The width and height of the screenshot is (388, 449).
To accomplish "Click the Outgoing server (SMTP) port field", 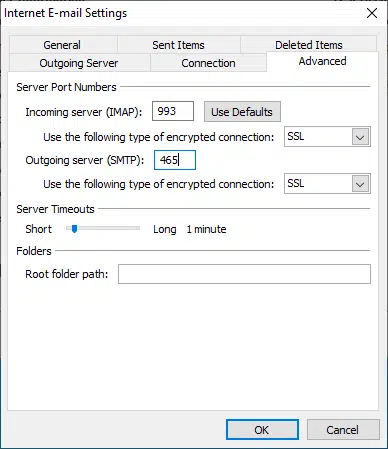I will 175,160.
